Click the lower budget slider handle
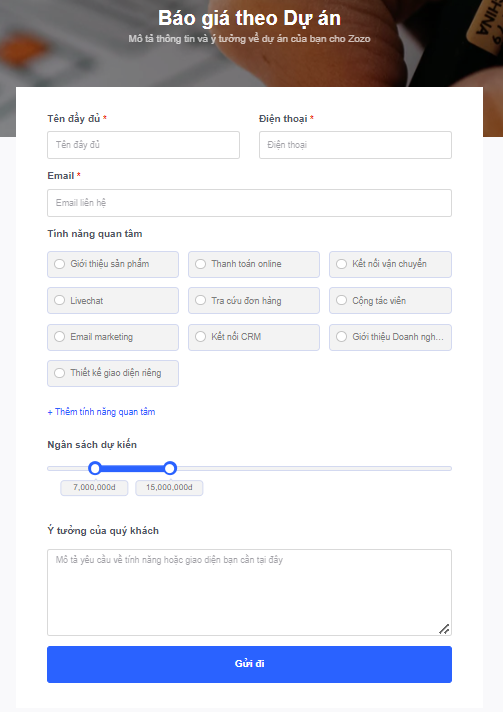The image size is (503, 712). click(x=94, y=468)
